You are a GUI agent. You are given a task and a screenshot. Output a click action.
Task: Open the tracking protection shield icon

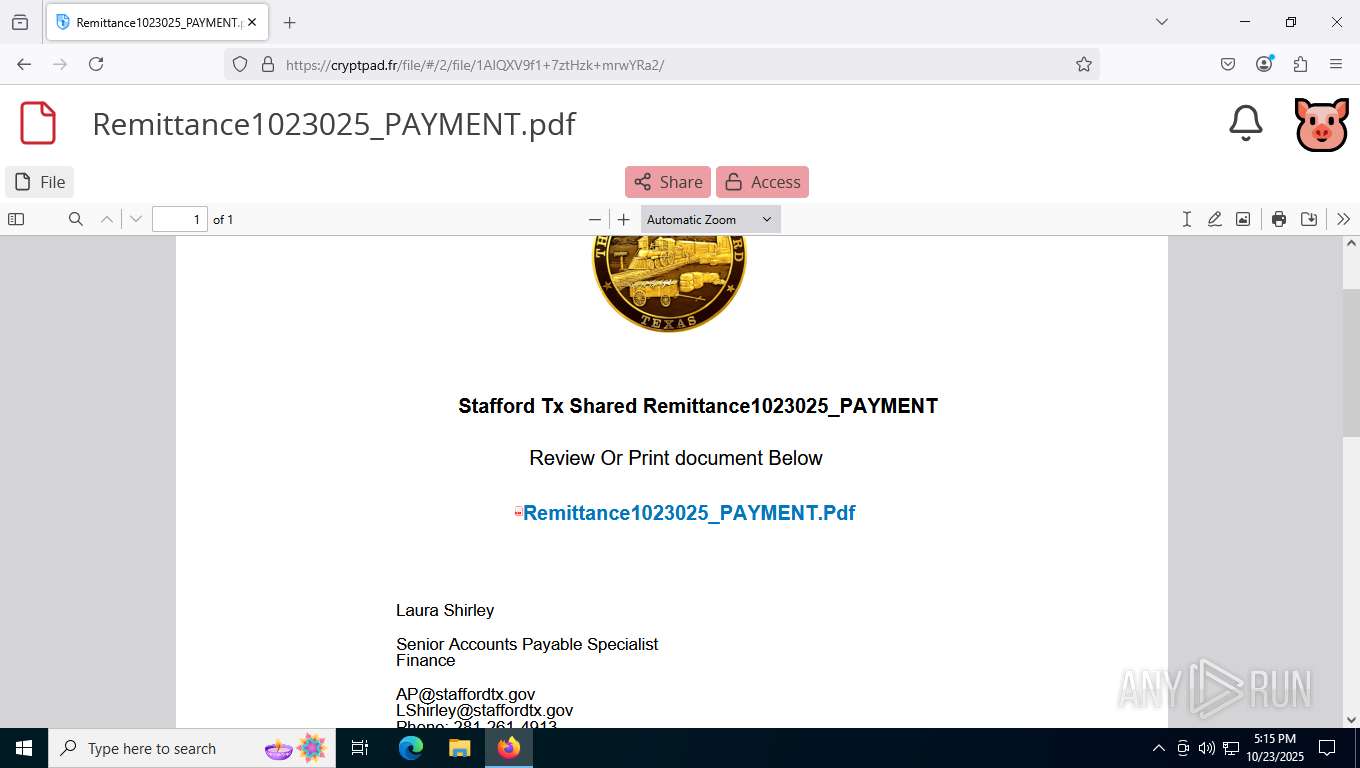pyautogui.click(x=239, y=64)
